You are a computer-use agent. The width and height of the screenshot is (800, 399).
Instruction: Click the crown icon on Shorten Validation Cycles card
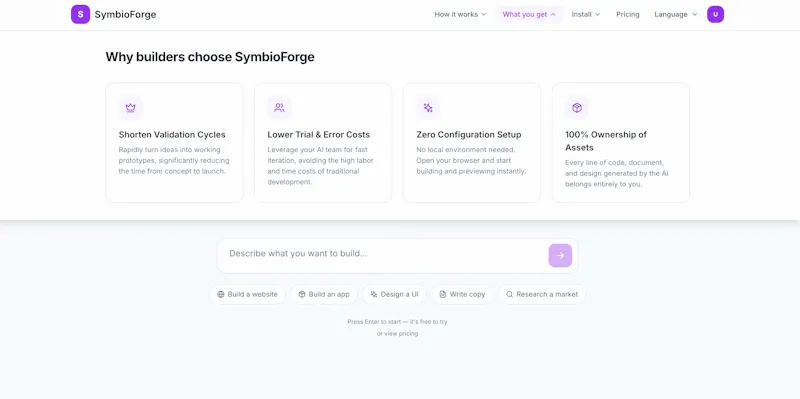pos(131,108)
